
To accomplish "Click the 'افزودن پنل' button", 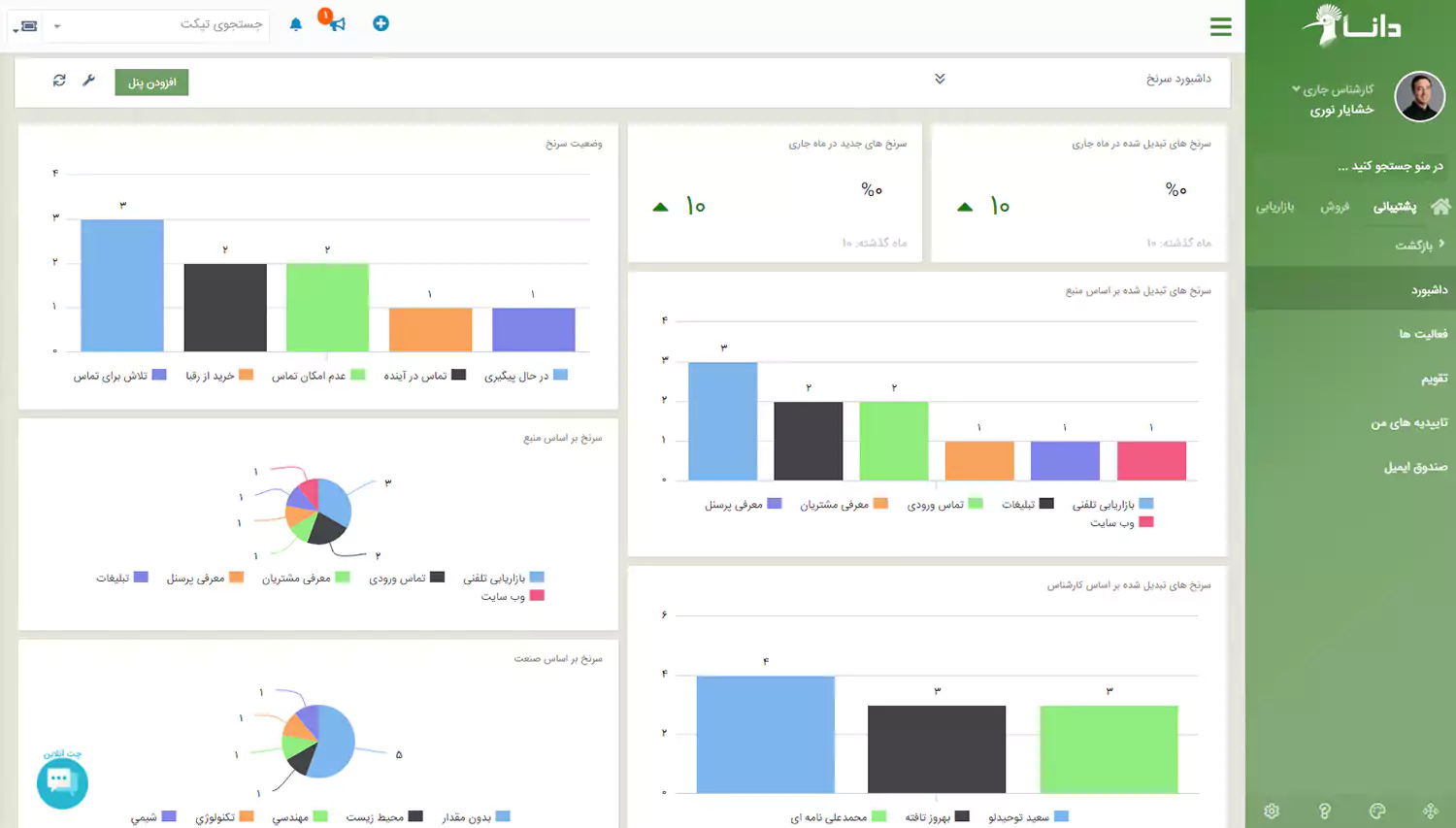I will [x=151, y=83].
